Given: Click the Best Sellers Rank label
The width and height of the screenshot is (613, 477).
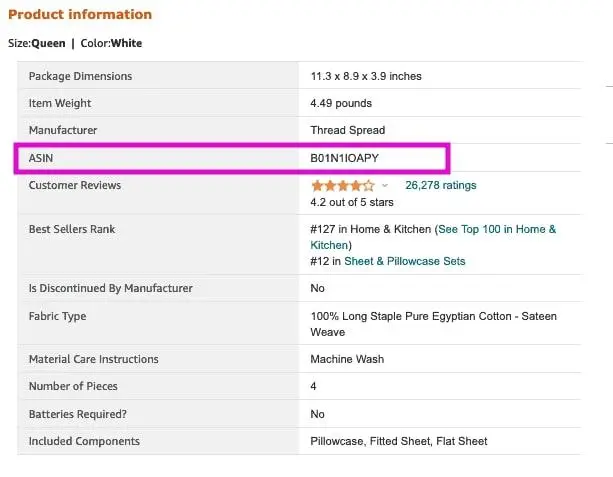Looking at the screenshot, I should click(72, 229).
